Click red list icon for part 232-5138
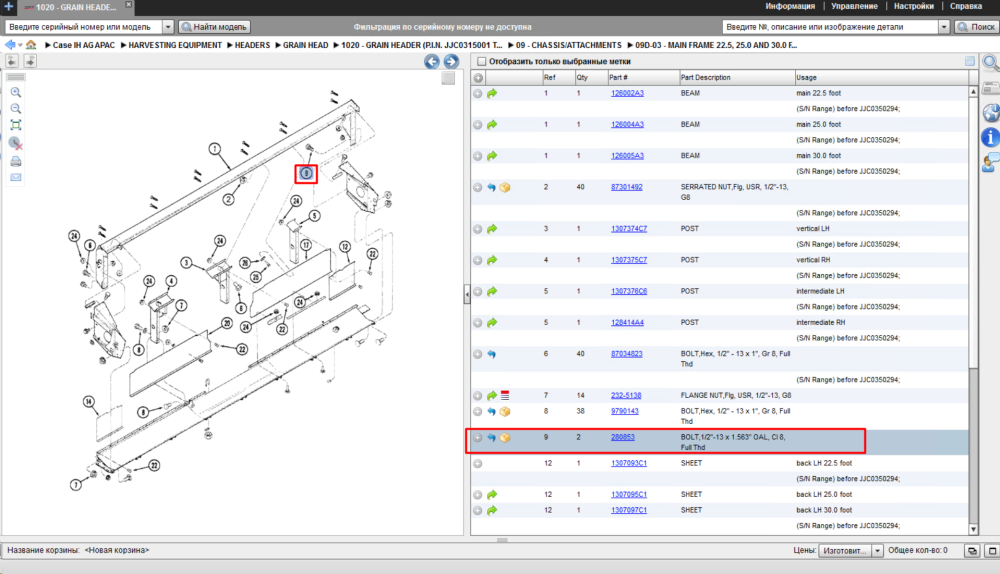This screenshot has height=574, width=1000. click(x=505, y=395)
